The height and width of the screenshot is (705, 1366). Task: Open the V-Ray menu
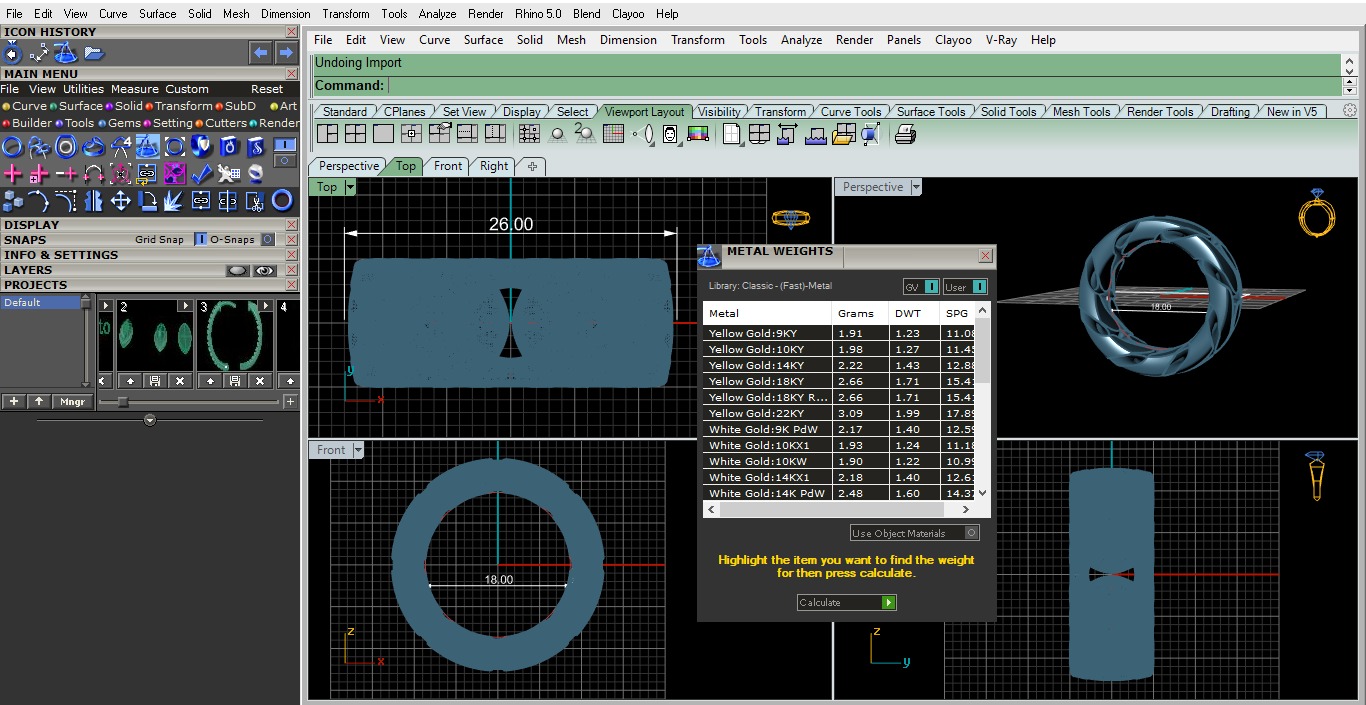(x=1001, y=40)
